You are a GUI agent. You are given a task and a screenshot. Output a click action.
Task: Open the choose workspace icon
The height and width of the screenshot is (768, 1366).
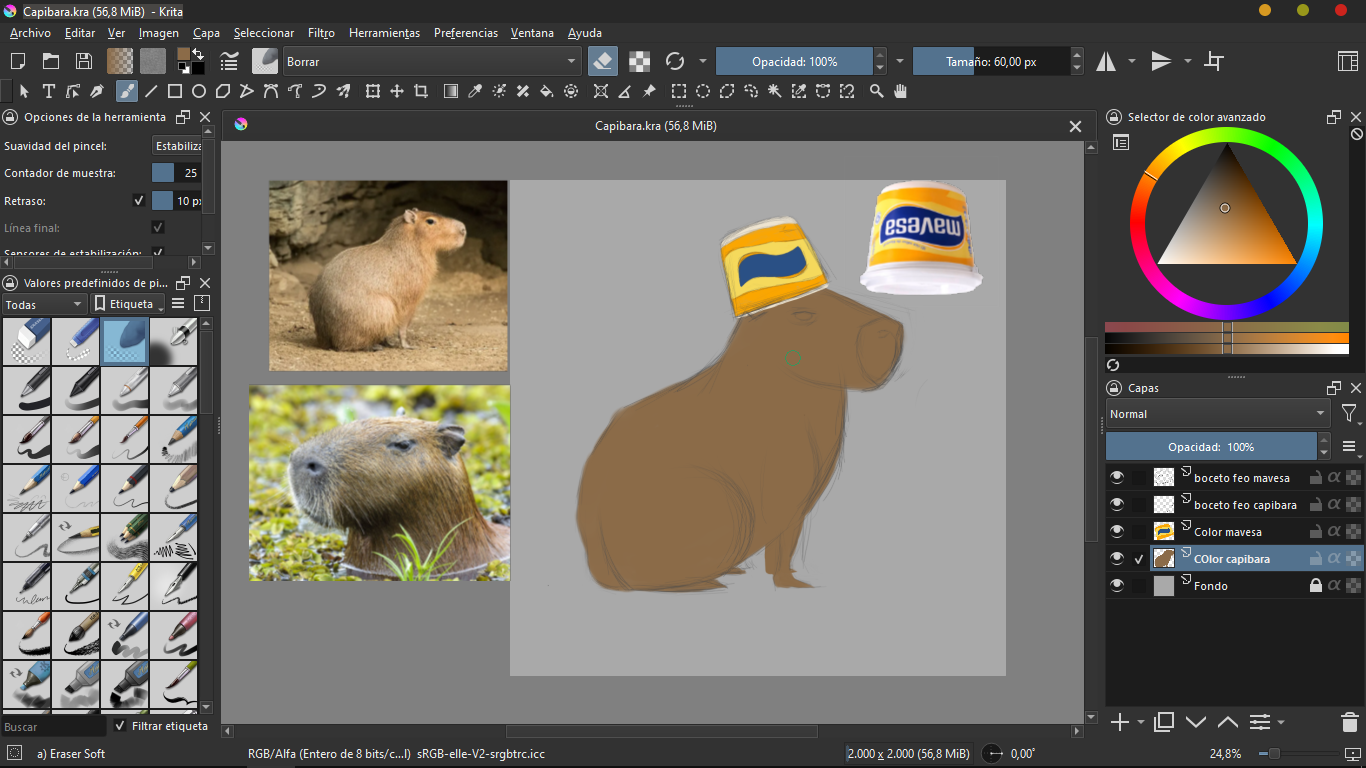pyautogui.click(x=1348, y=61)
